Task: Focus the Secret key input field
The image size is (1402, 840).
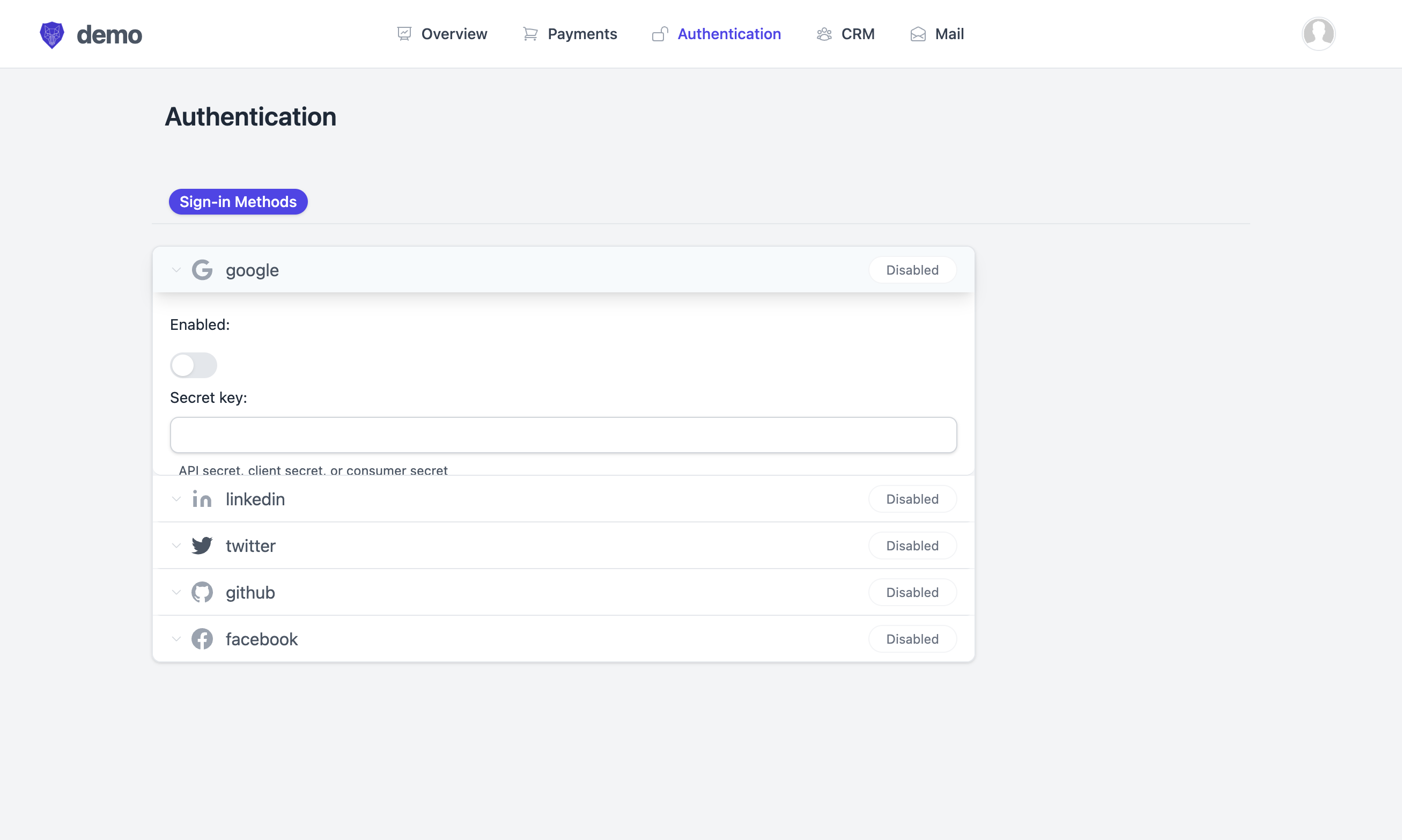Action: (563, 434)
